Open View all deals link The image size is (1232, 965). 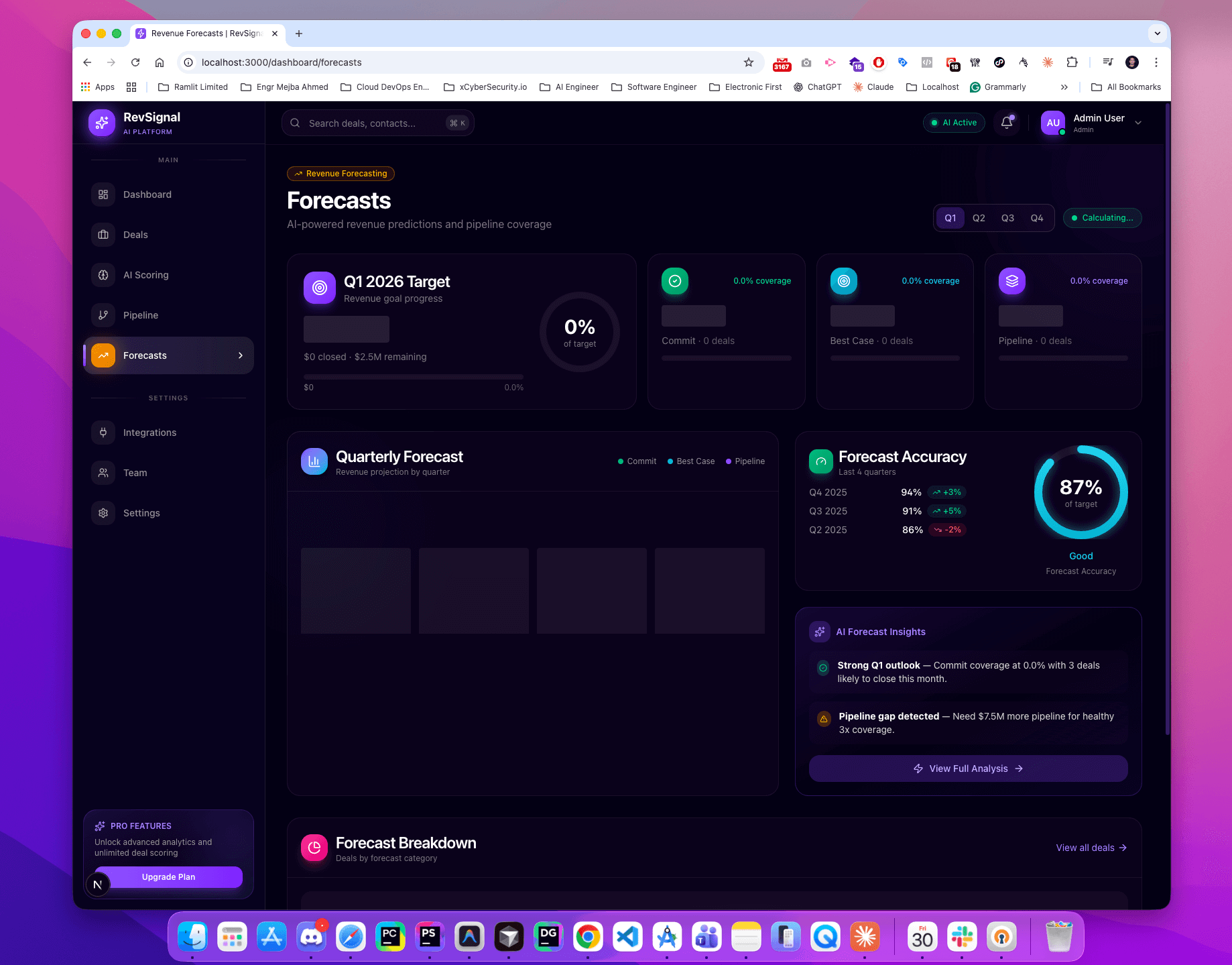[x=1091, y=848]
